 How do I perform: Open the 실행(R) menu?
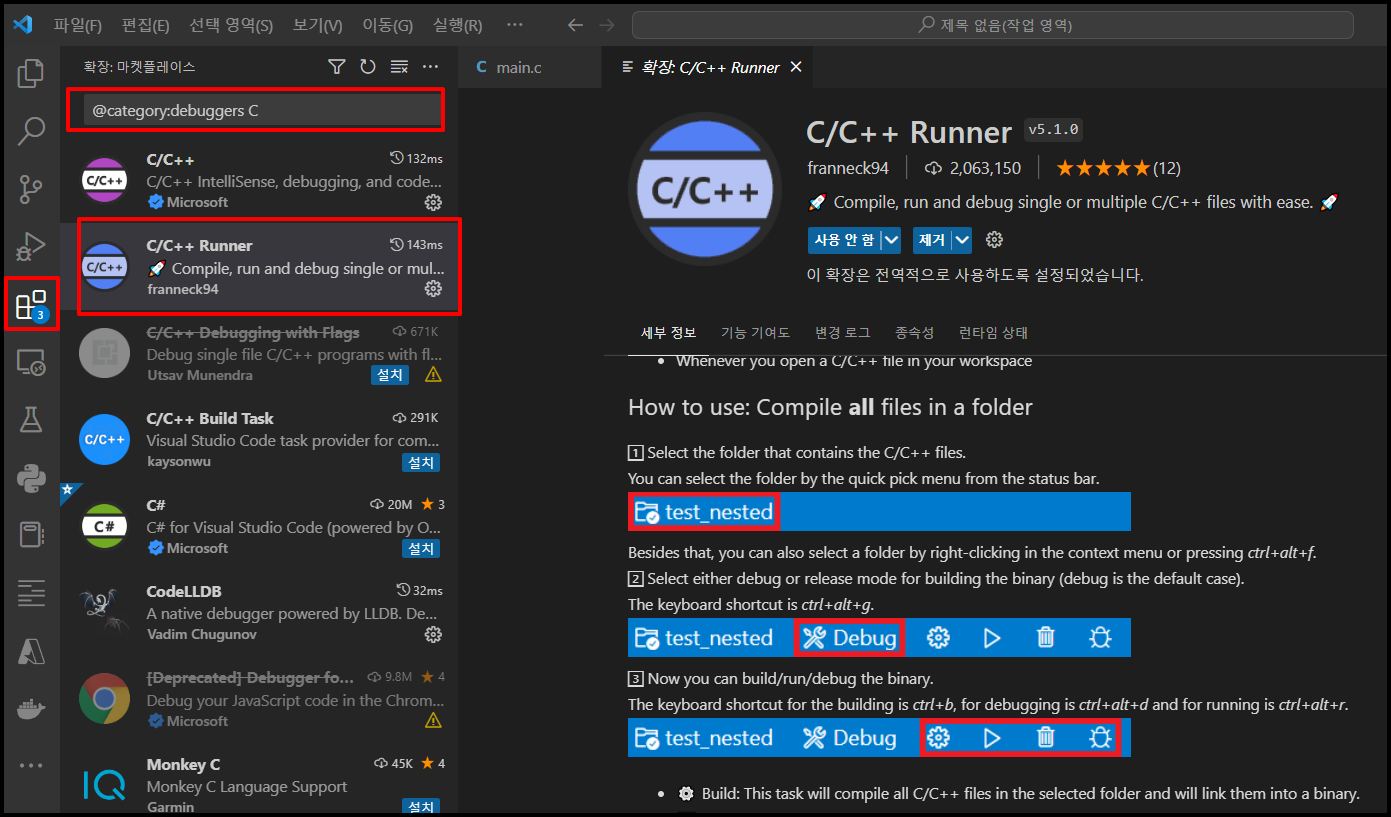tap(457, 25)
